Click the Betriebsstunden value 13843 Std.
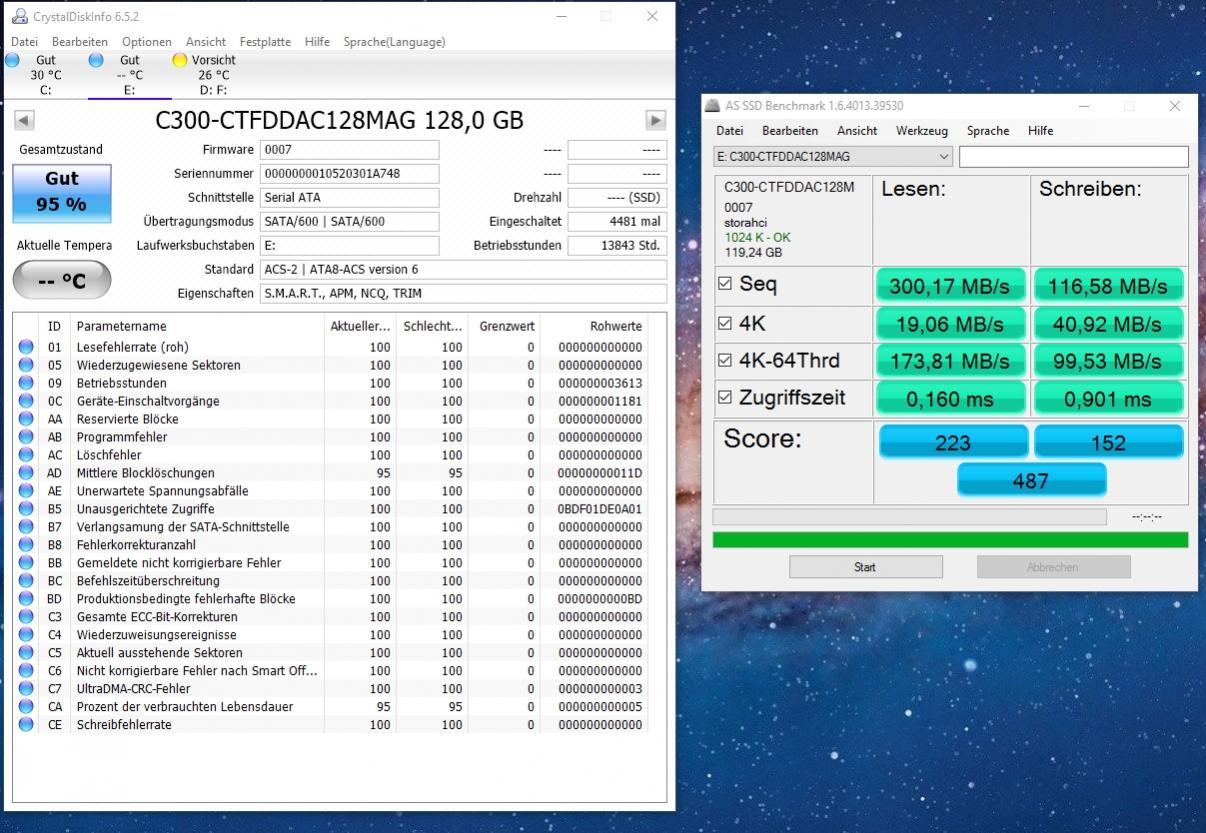Screen dimensions: 1206x833 click(x=617, y=245)
